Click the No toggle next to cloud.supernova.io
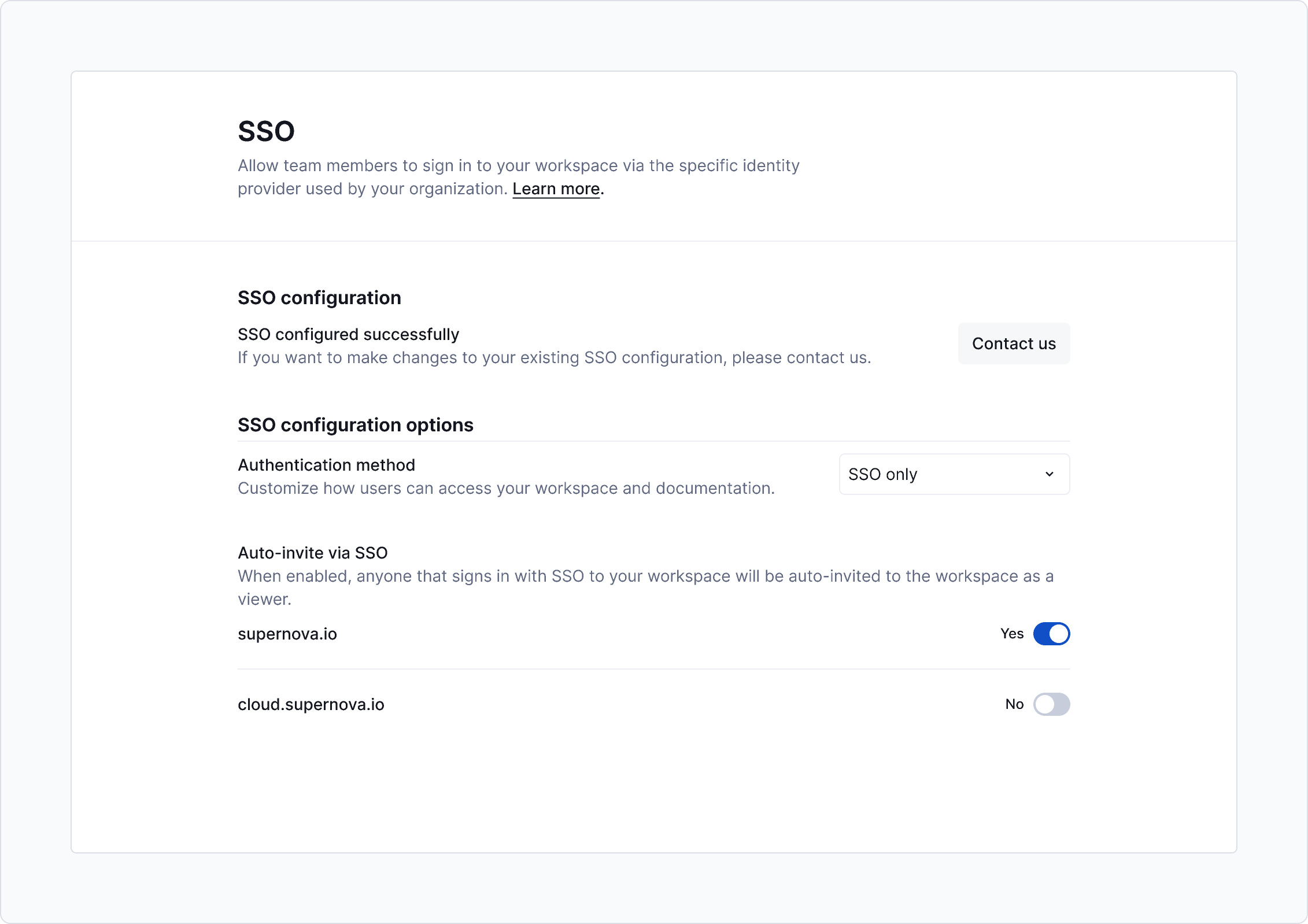This screenshot has height=924, width=1308. click(1051, 704)
